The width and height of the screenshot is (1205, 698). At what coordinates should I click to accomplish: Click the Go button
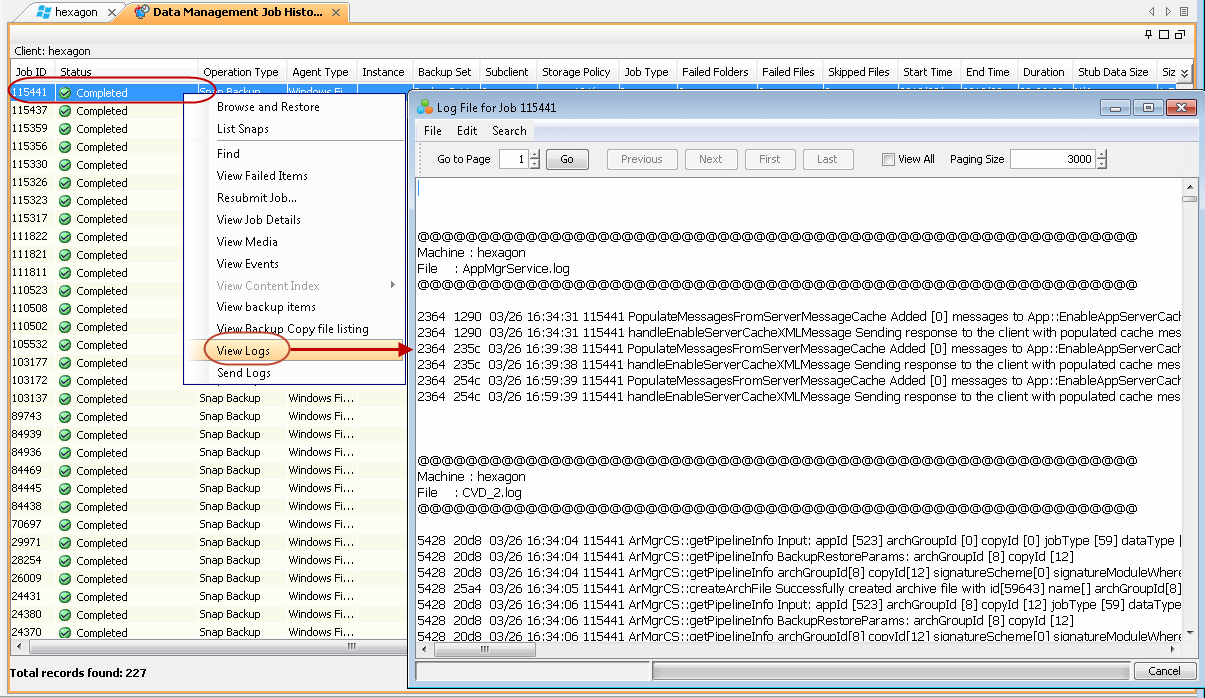pyautogui.click(x=567, y=158)
